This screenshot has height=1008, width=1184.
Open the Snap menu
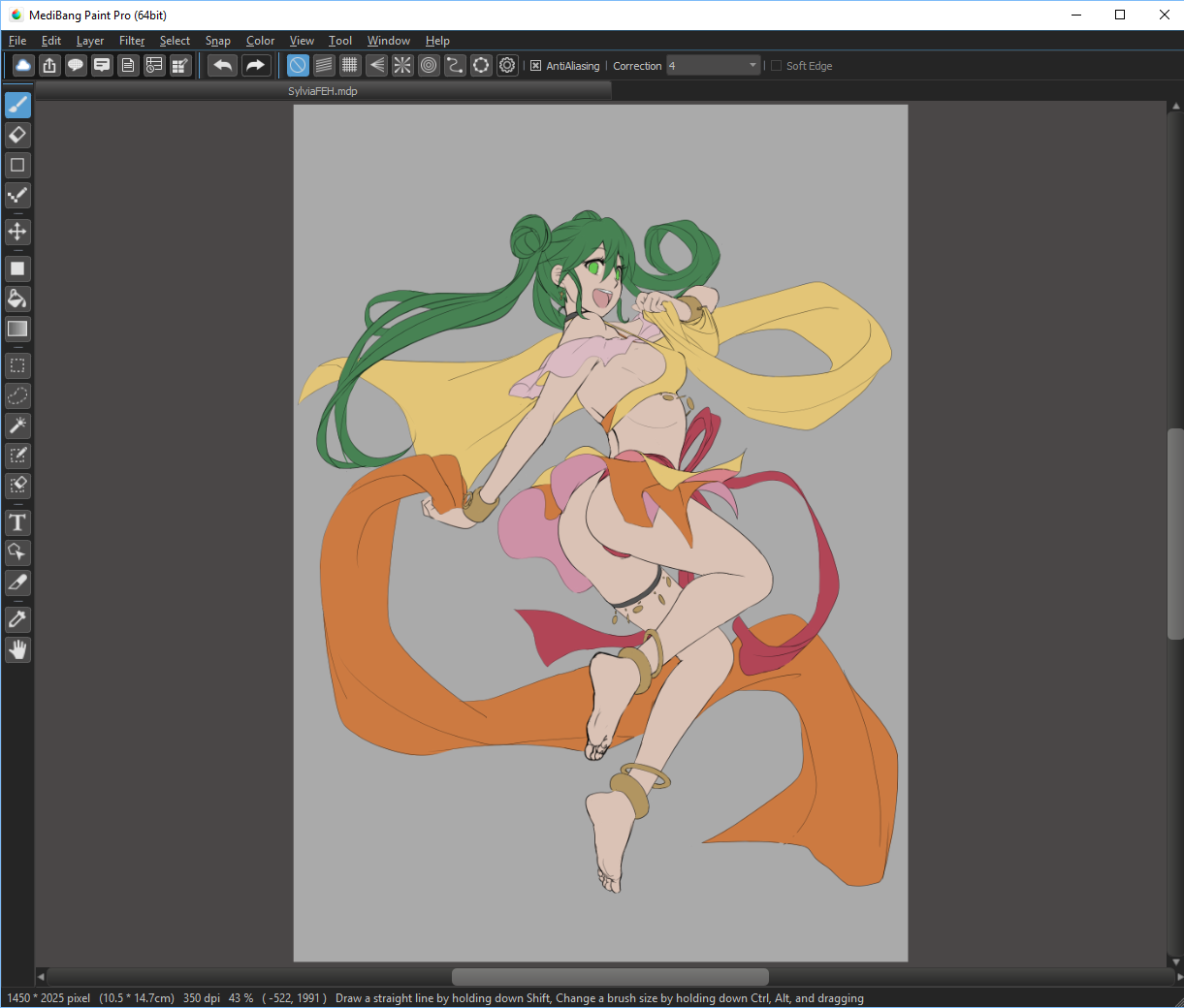(218, 41)
